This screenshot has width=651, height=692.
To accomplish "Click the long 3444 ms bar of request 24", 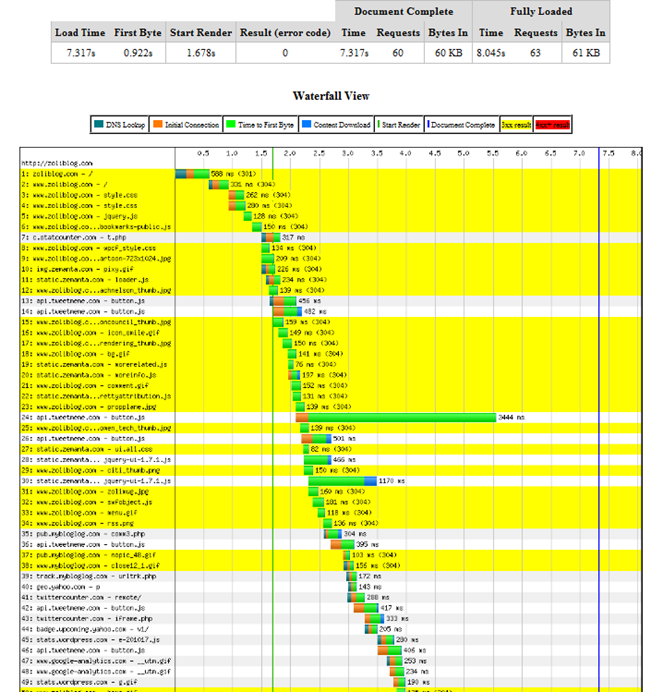I will coord(396,417).
